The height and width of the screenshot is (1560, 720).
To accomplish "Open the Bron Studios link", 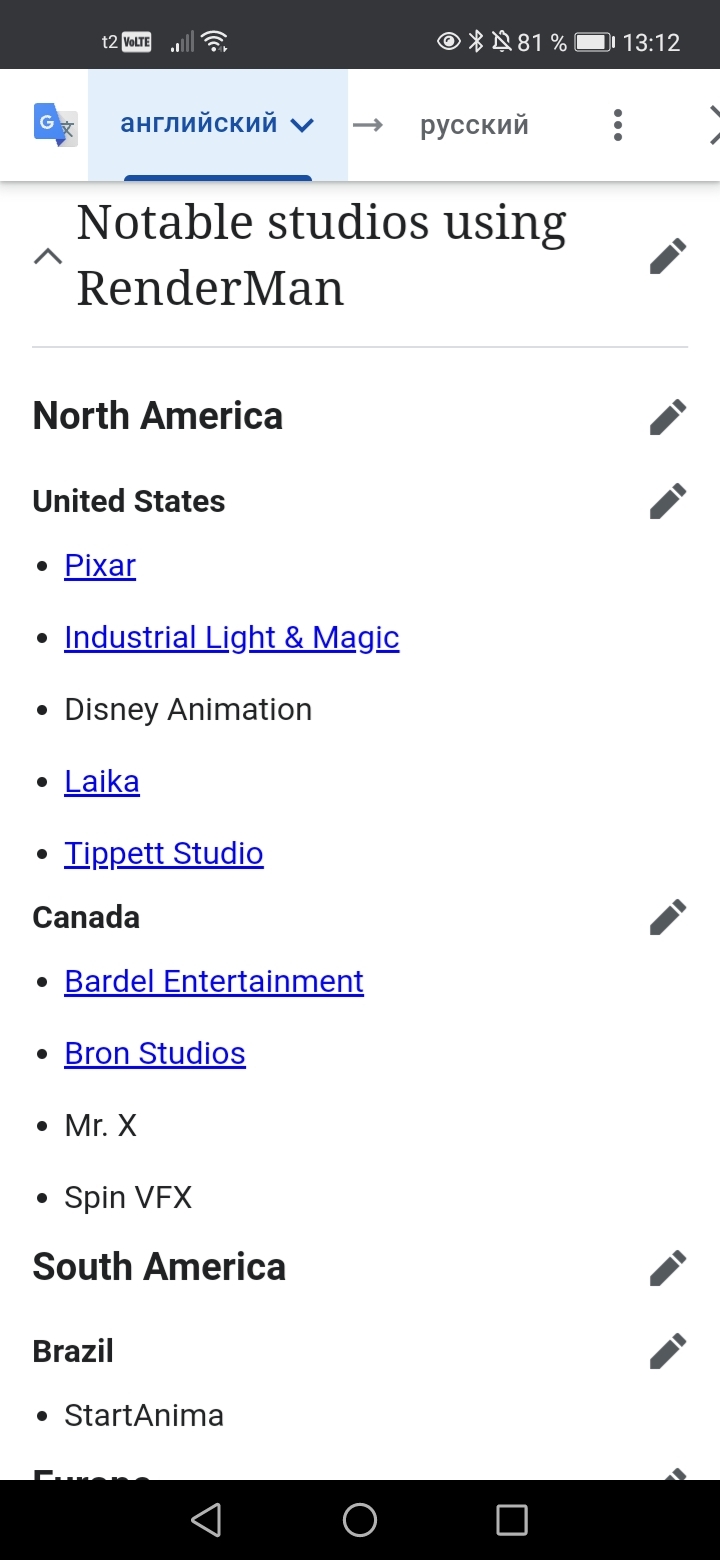I will click(x=155, y=1054).
